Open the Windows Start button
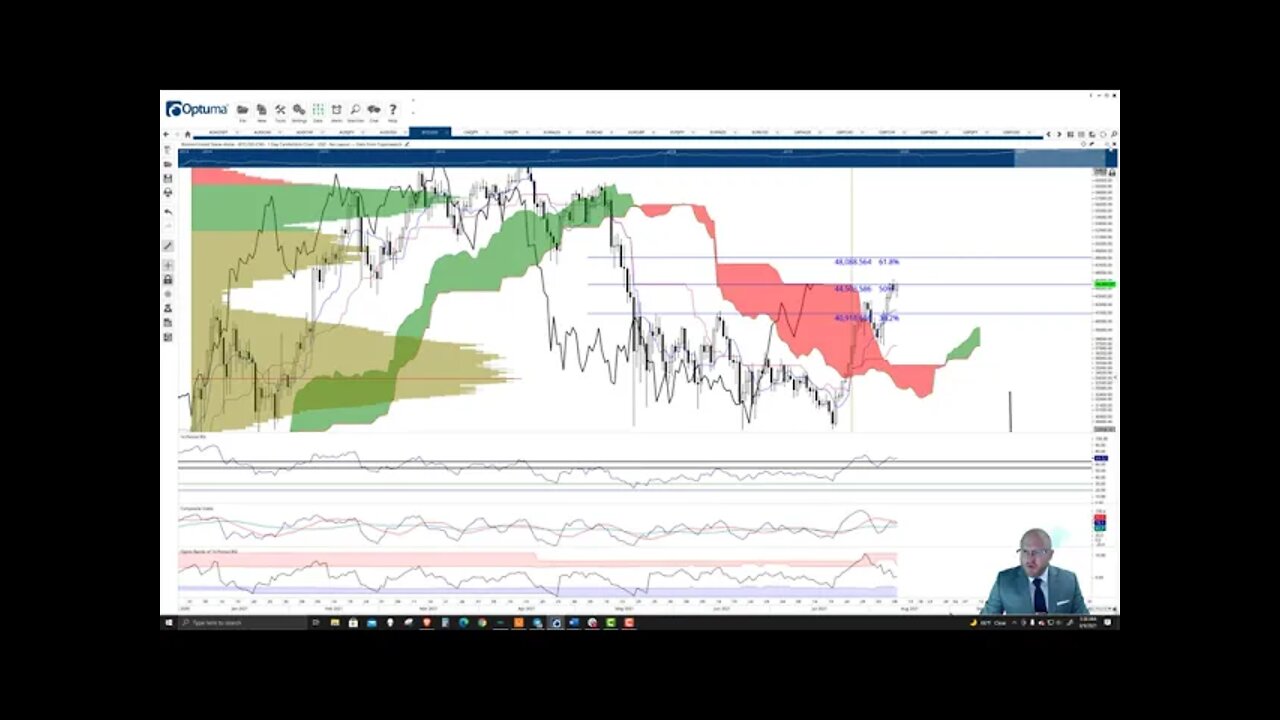Image resolution: width=1280 pixels, height=720 pixels. pos(168,622)
